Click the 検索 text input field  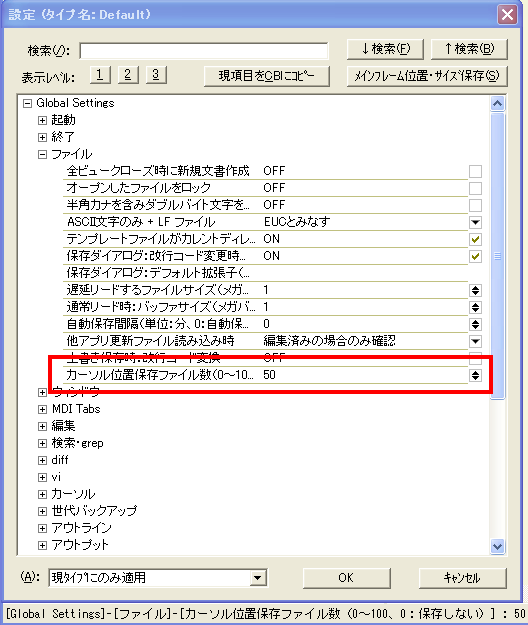(204, 51)
